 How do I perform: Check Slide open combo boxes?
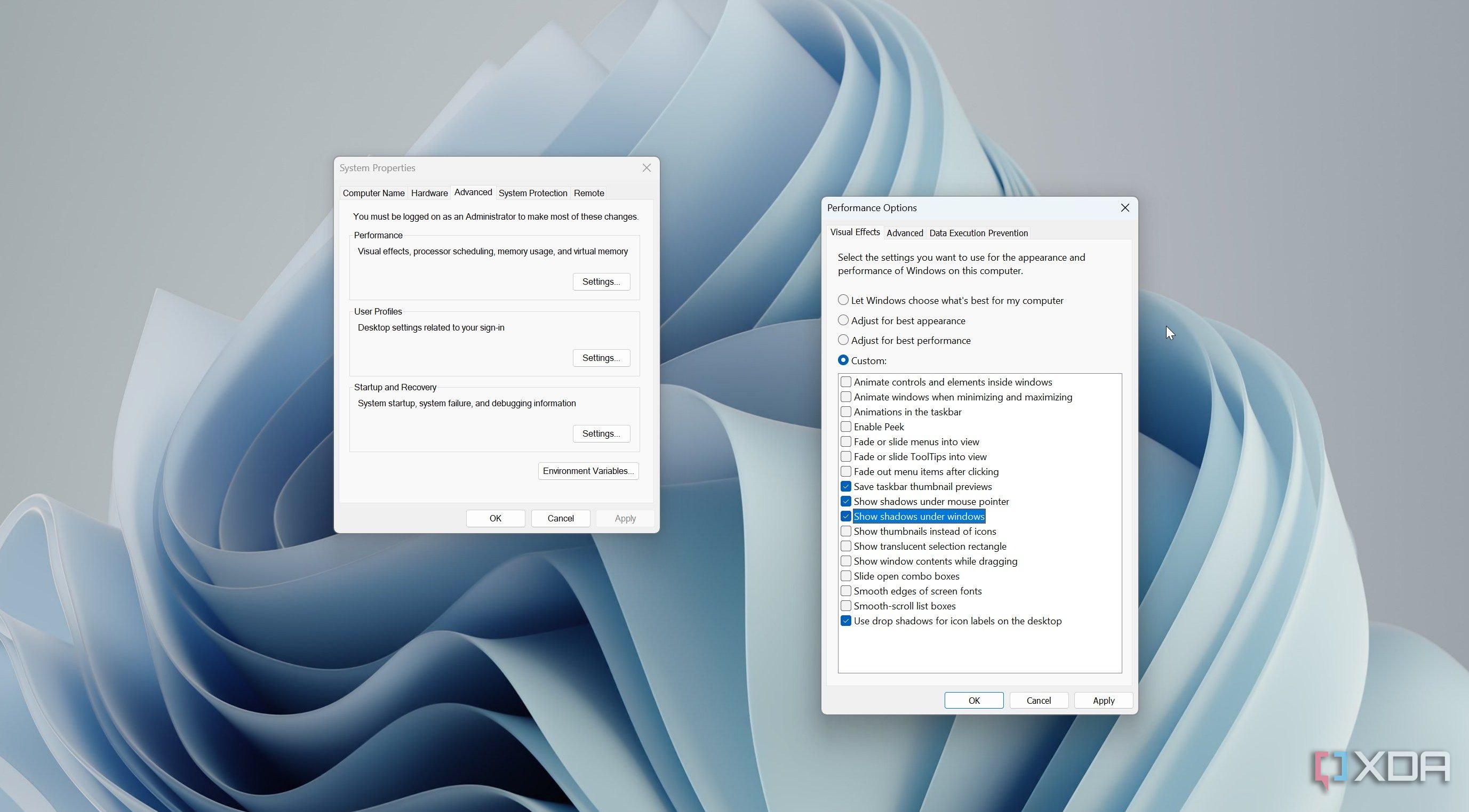click(x=845, y=576)
